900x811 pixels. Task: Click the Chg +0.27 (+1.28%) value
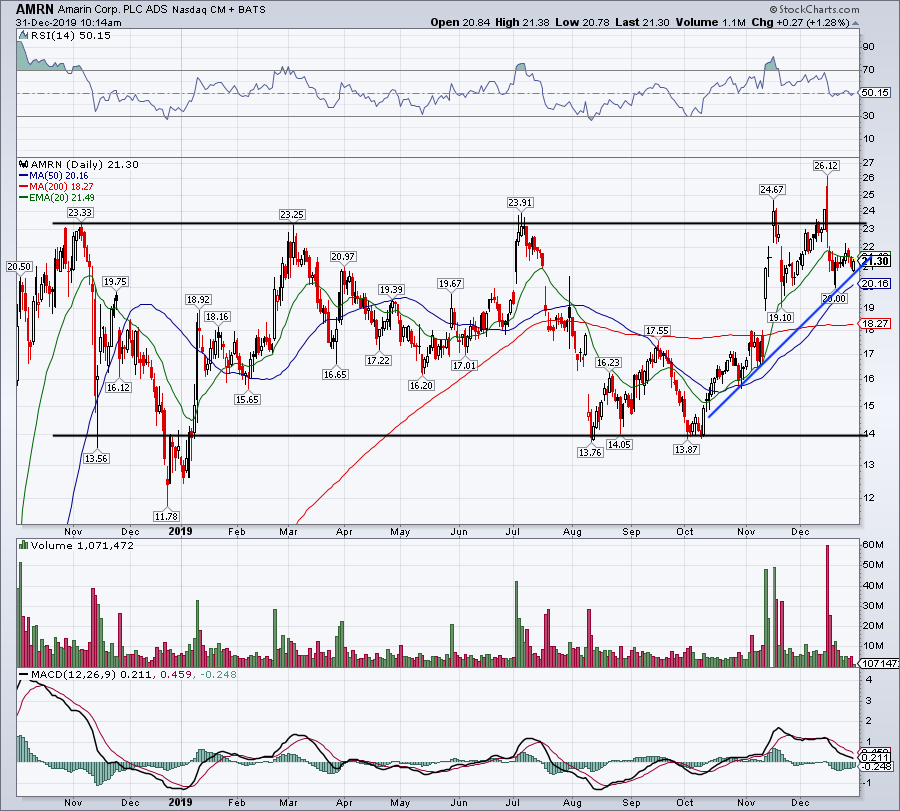click(800, 22)
